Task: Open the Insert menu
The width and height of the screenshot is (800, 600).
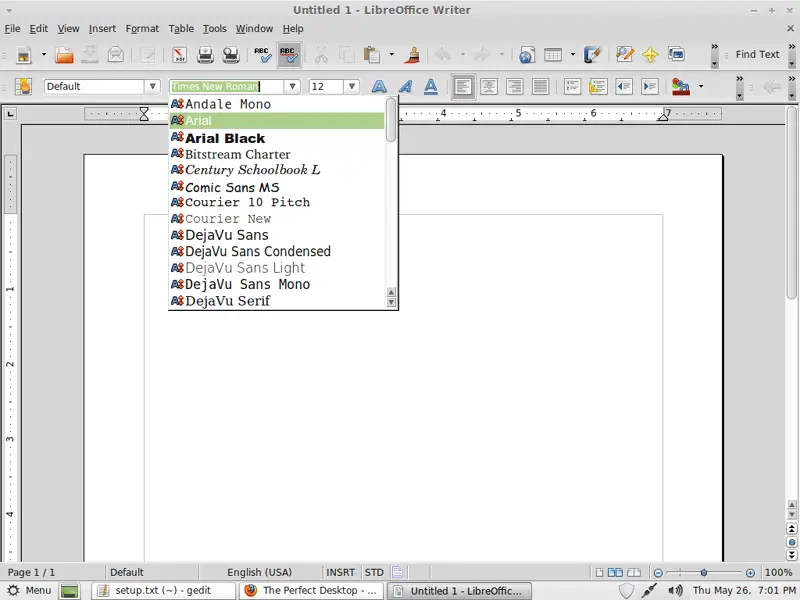Action: [102, 29]
